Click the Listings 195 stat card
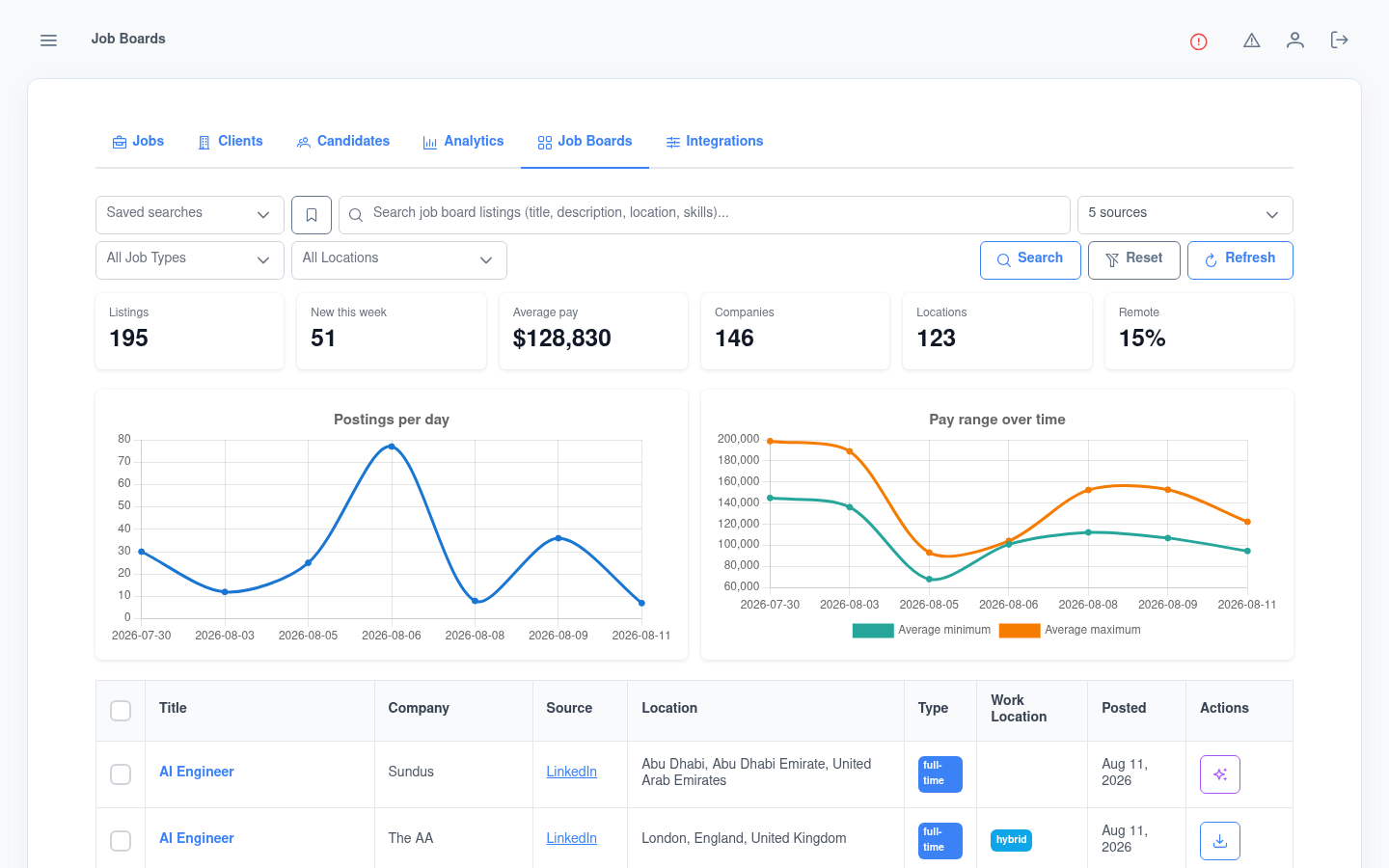Screen dimensions: 1389x868 190,331
